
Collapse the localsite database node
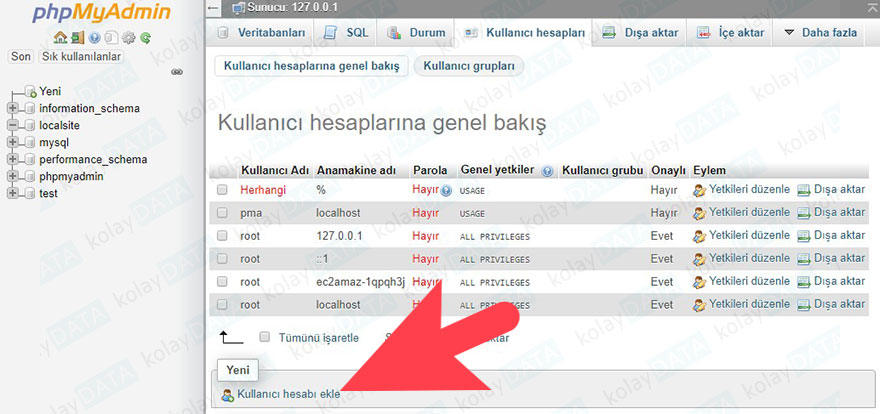point(13,125)
